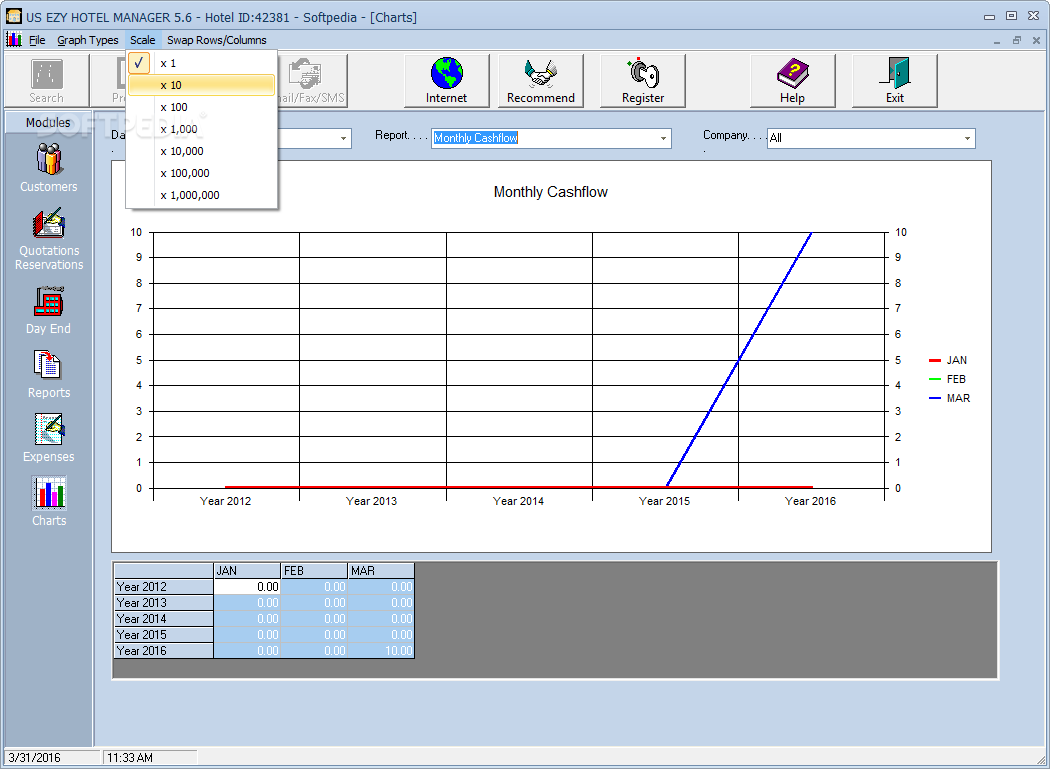The width and height of the screenshot is (1050, 769).
Task: Click the Email/Fax/SMS toolbar button
Action: (313, 81)
